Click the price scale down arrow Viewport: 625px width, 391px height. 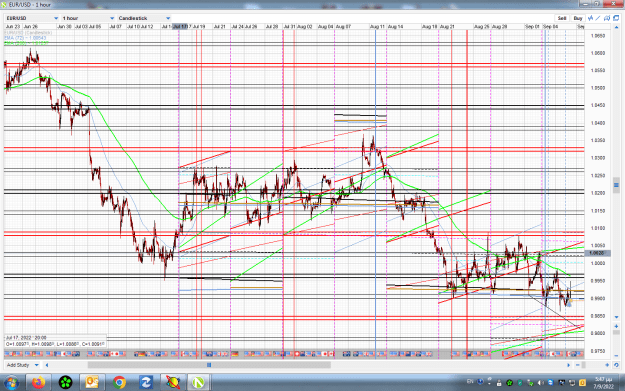(x=616, y=317)
